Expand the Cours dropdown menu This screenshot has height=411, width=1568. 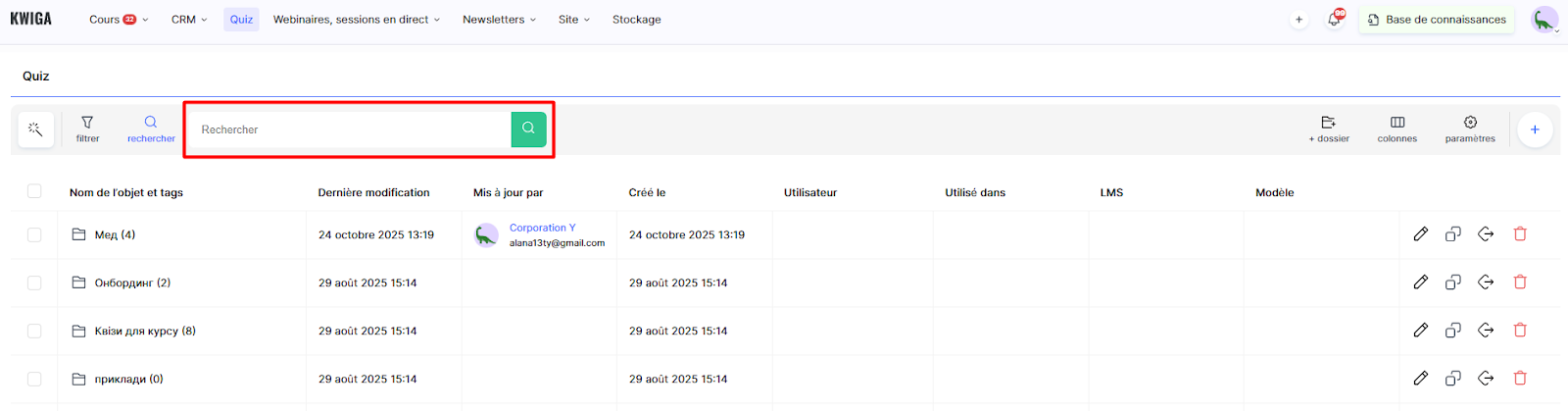pos(119,20)
